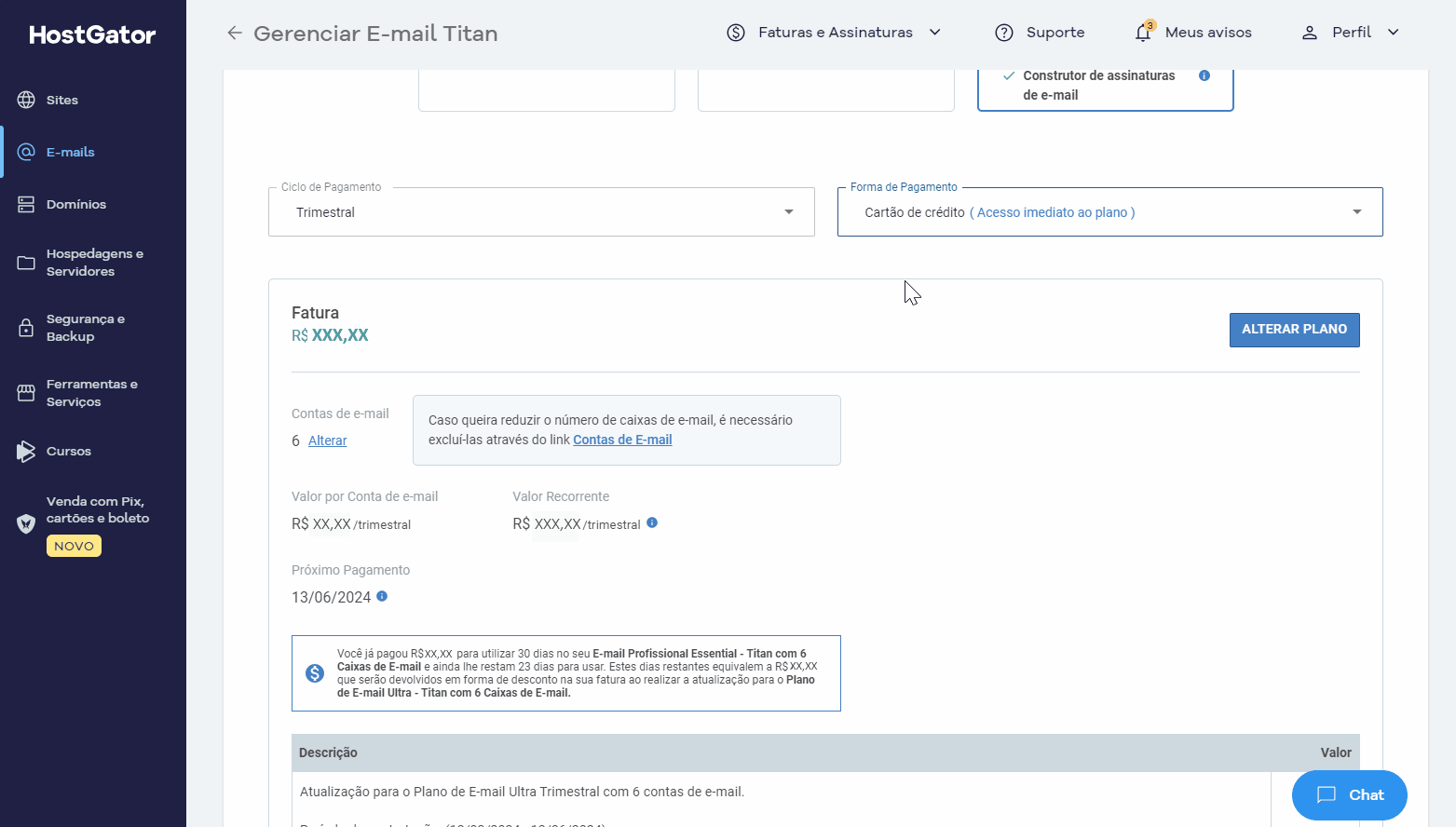The width and height of the screenshot is (1456, 827).
Task: Click the HostGator logo
Action: click(92, 34)
